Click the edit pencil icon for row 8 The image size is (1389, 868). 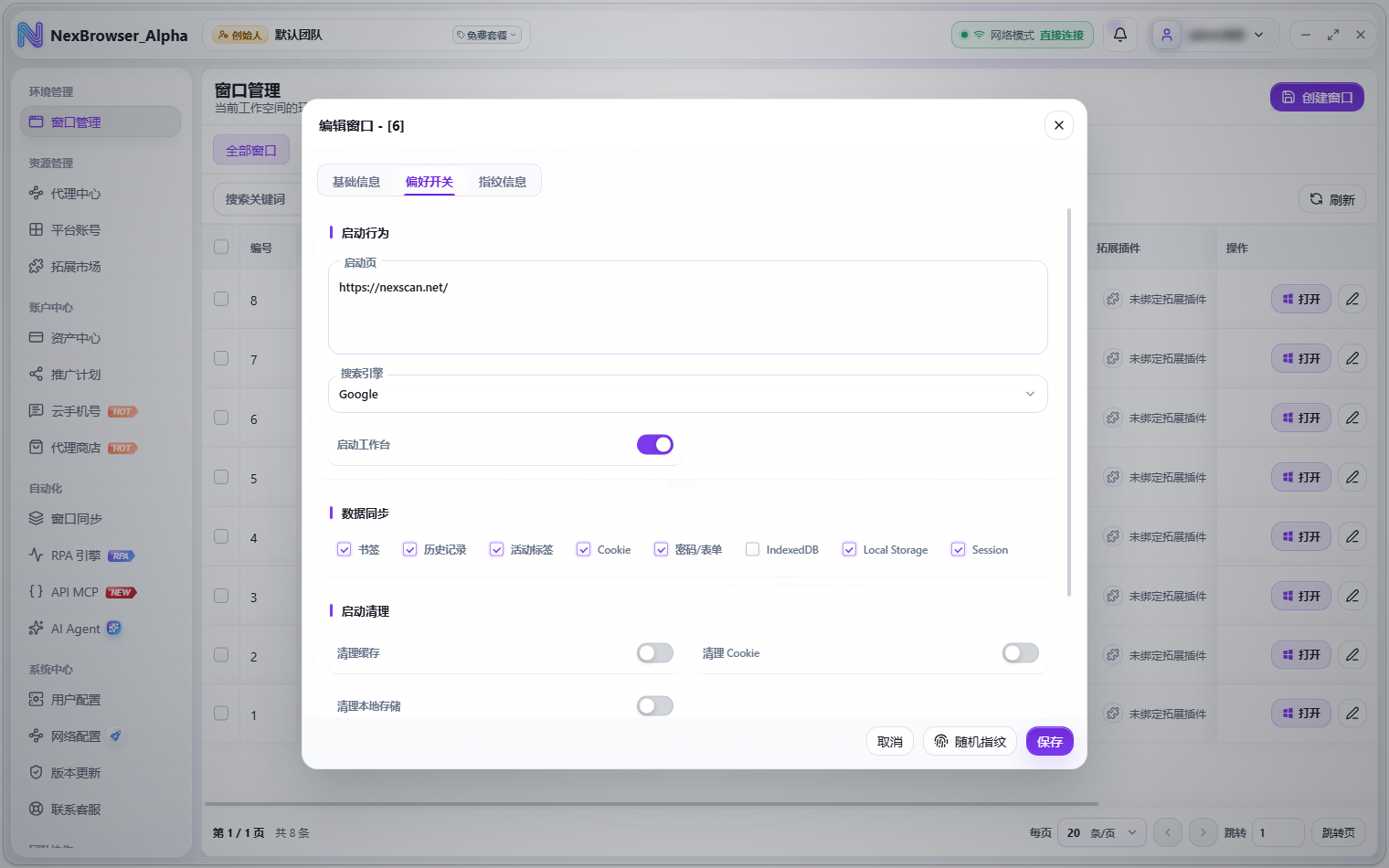1352,299
